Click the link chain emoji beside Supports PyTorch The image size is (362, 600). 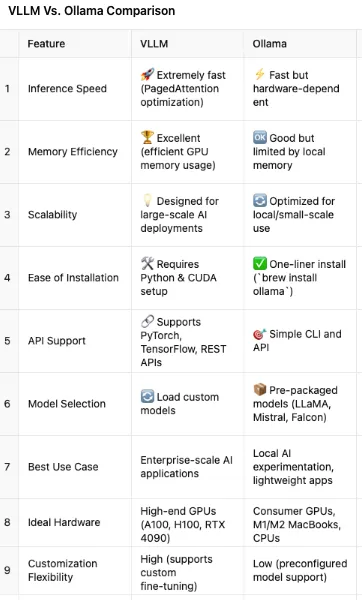pyautogui.click(x=147, y=321)
